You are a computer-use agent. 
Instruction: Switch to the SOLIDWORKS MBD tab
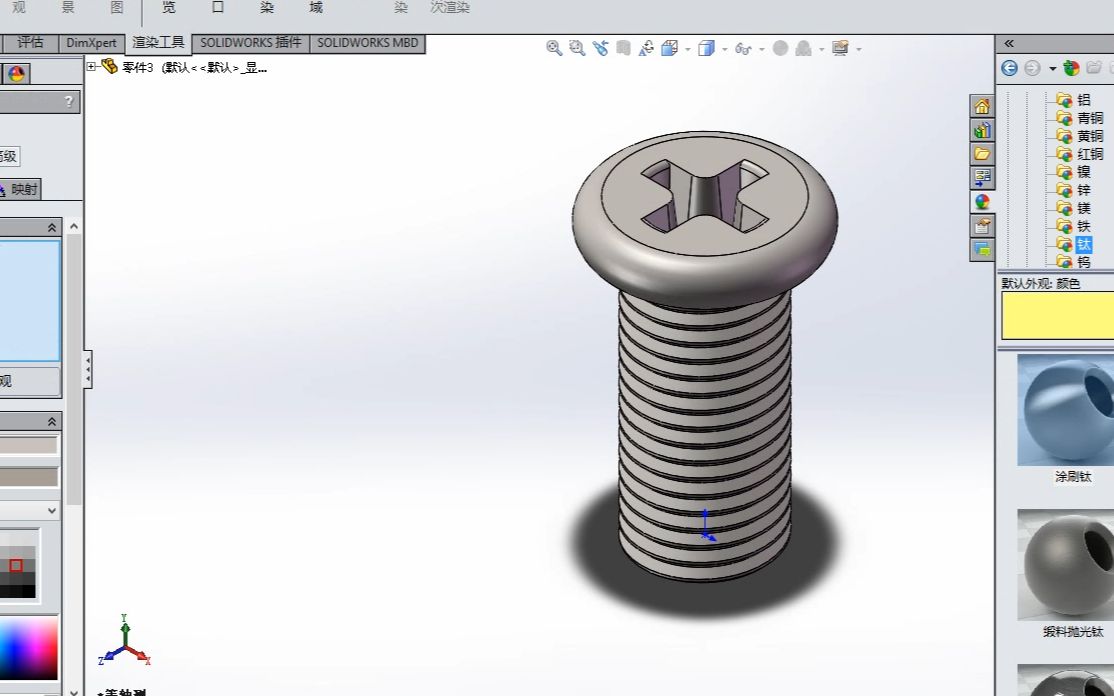[x=368, y=43]
